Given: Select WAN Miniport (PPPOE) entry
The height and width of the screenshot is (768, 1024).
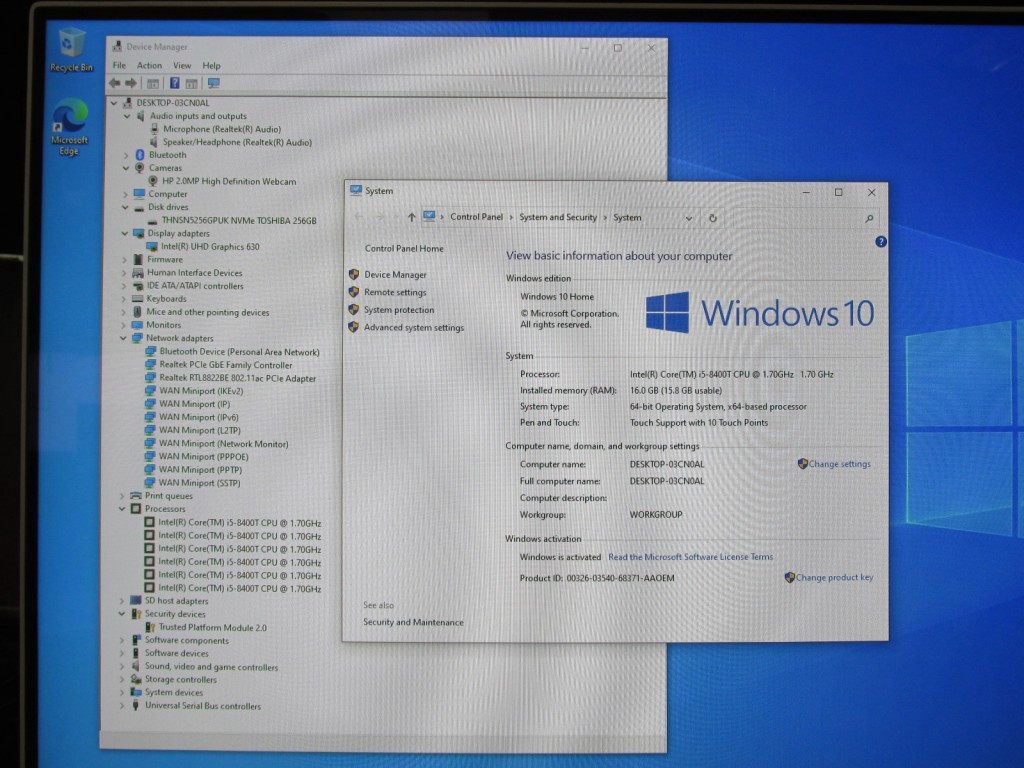Looking at the screenshot, I should point(203,456).
